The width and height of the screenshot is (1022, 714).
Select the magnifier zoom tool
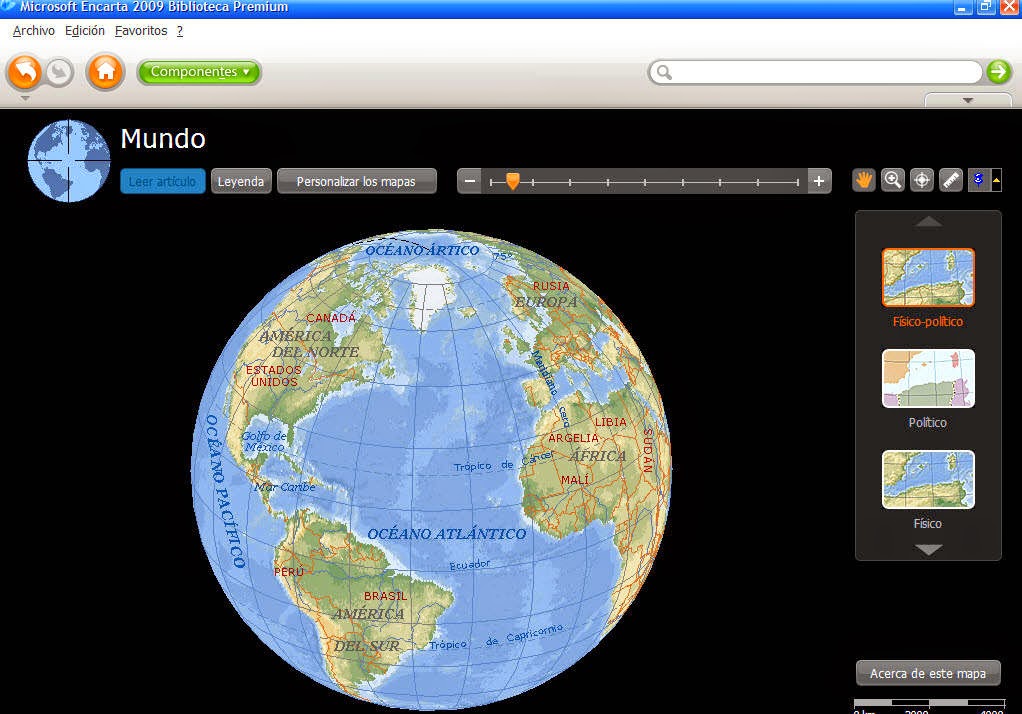pyautogui.click(x=893, y=180)
